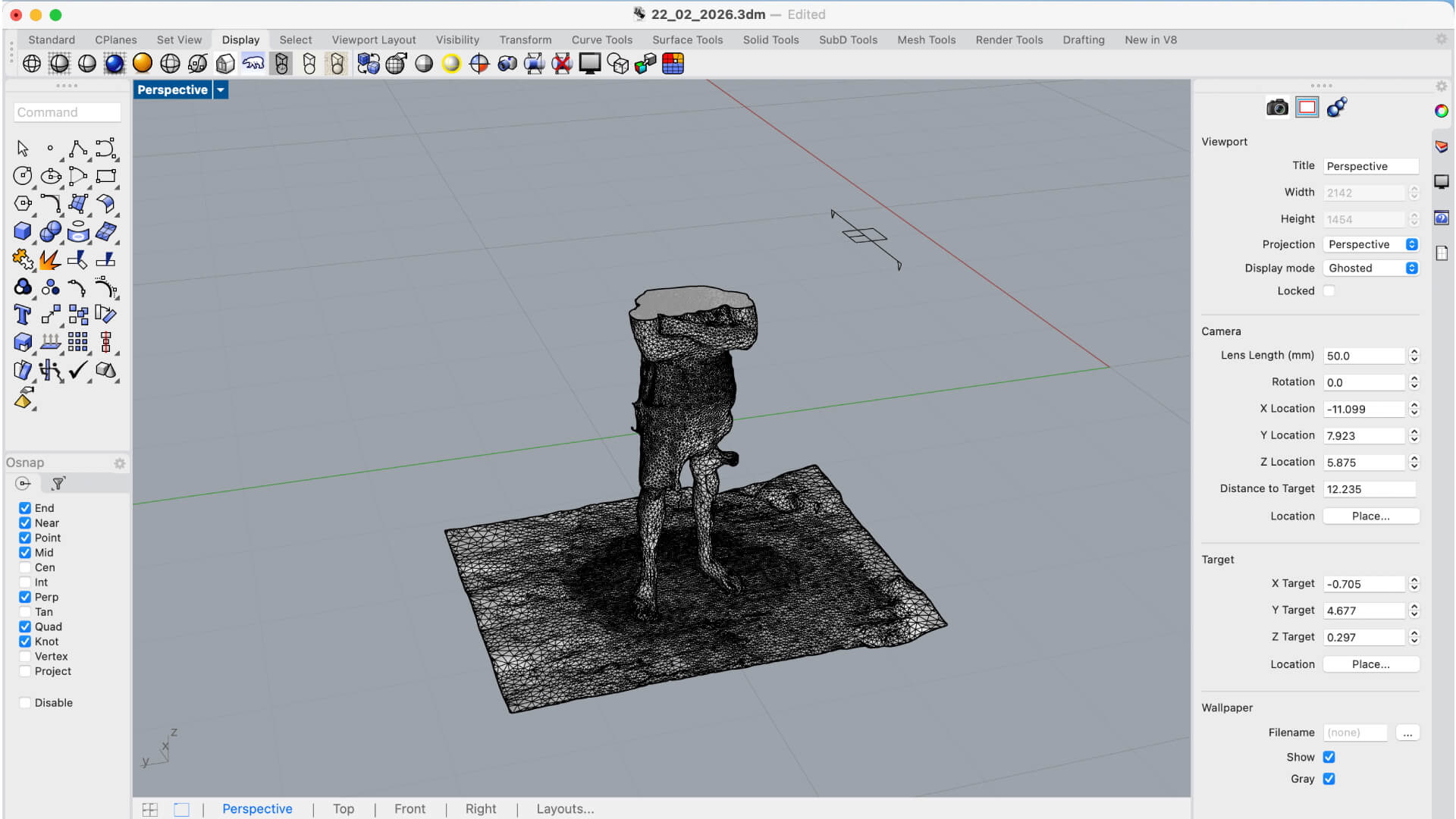Select the Circle tool in the sidebar
Viewport: 1456px width, 819px height.
click(22, 175)
